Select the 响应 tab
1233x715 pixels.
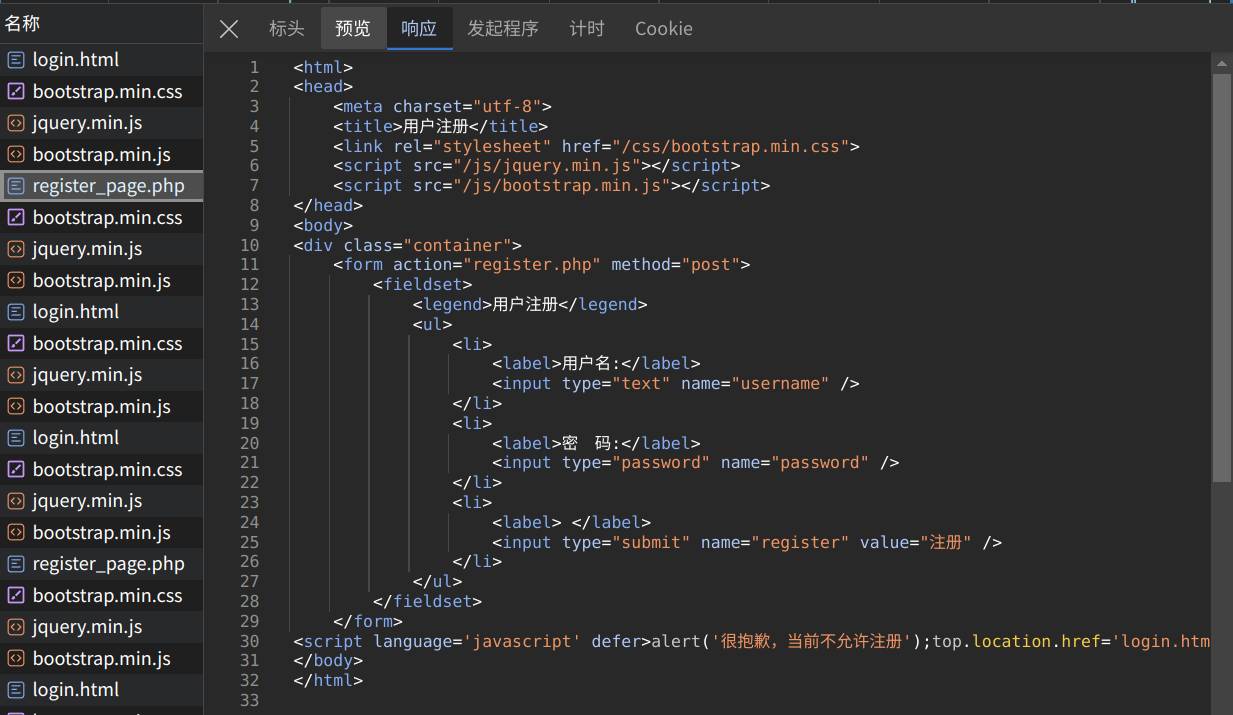pyautogui.click(x=419, y=29)
